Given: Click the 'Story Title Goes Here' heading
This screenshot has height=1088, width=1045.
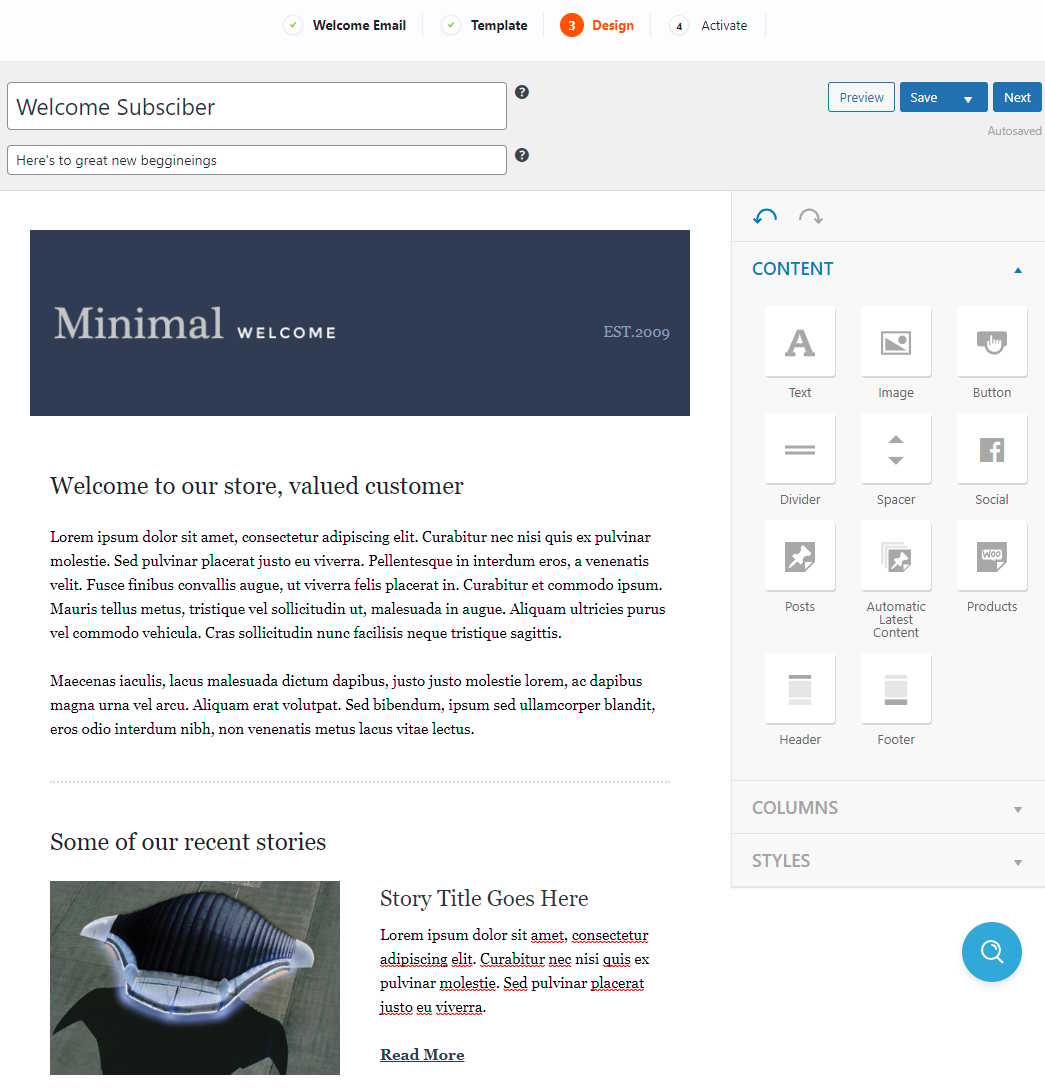Looking at the screenshot, I should [x=484, y=898].
